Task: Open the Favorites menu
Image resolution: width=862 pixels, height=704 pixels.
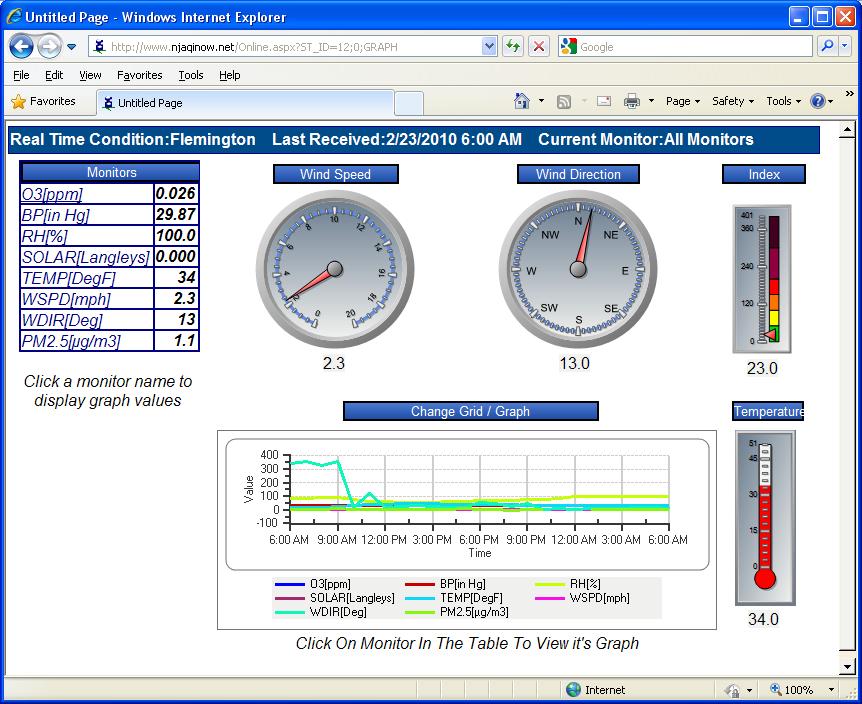Action: tap(139, 74)
